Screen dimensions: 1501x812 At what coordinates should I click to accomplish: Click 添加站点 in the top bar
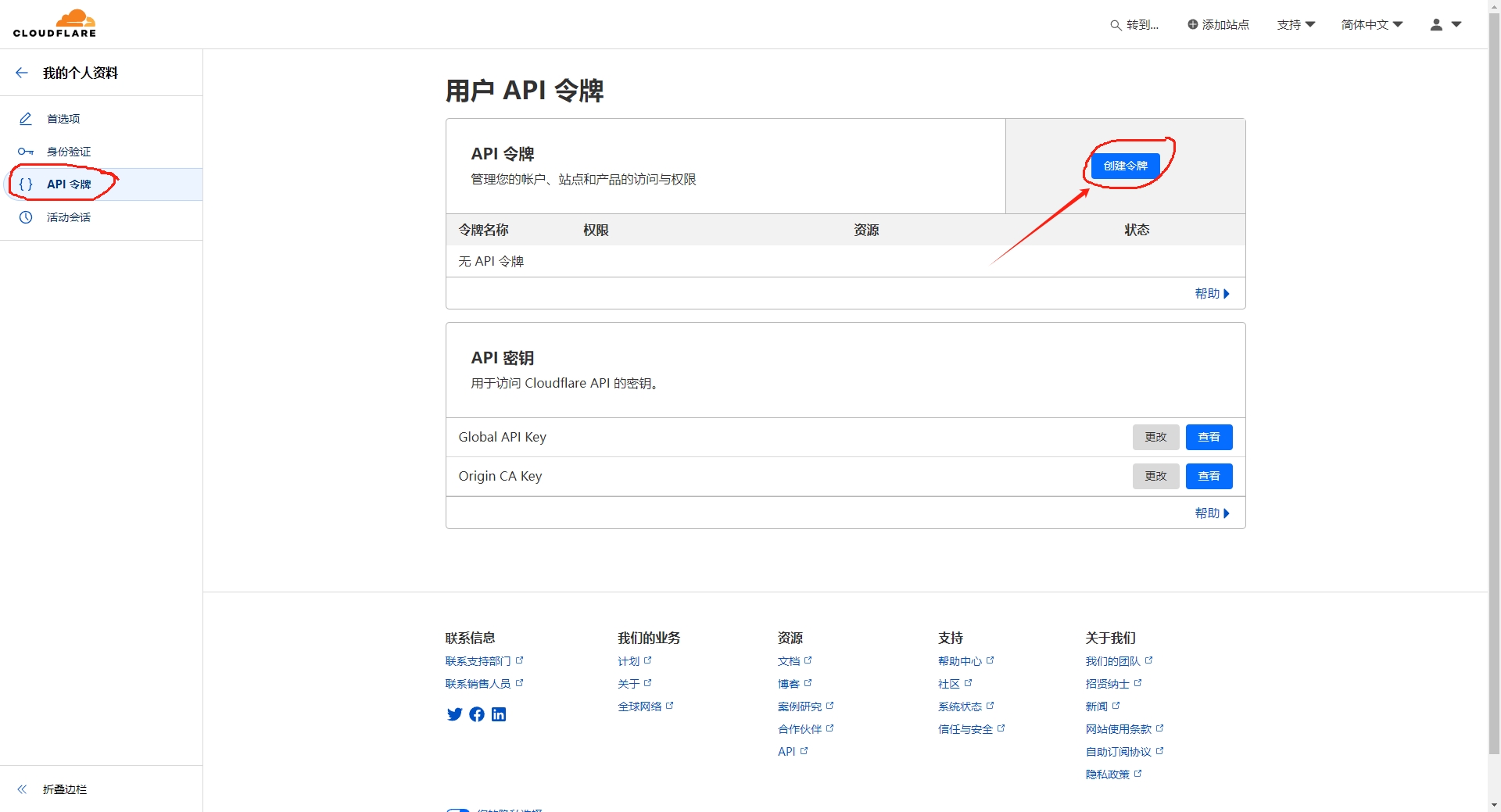tap(1218, 25)
